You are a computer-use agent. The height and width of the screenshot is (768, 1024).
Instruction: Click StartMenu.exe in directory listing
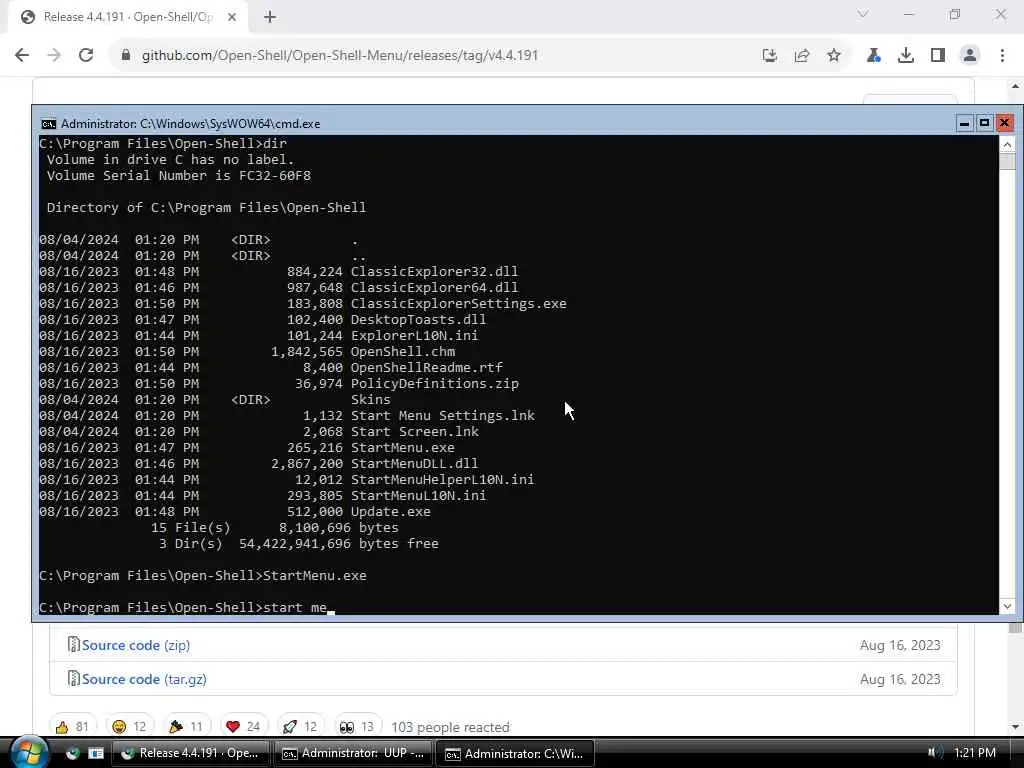(x=402, y=448)
